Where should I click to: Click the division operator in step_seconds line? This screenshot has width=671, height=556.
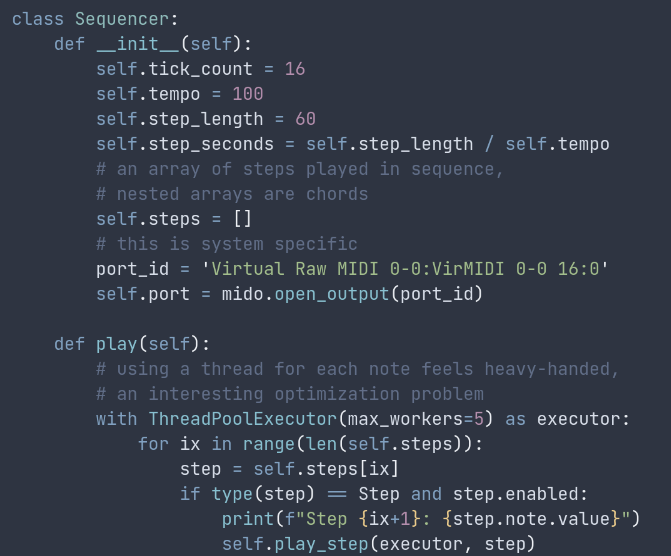coord(489,144)
